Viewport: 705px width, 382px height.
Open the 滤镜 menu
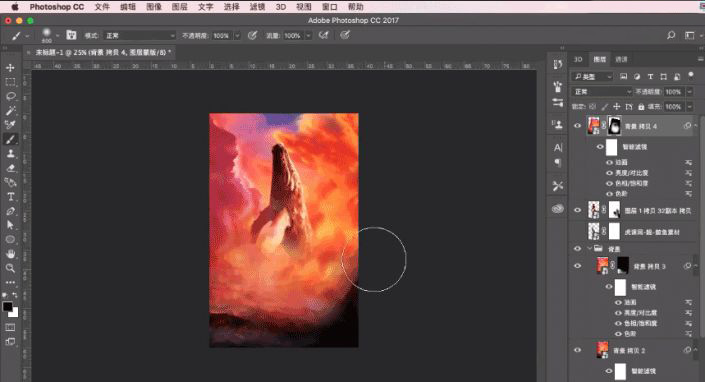tap(257, 7)
